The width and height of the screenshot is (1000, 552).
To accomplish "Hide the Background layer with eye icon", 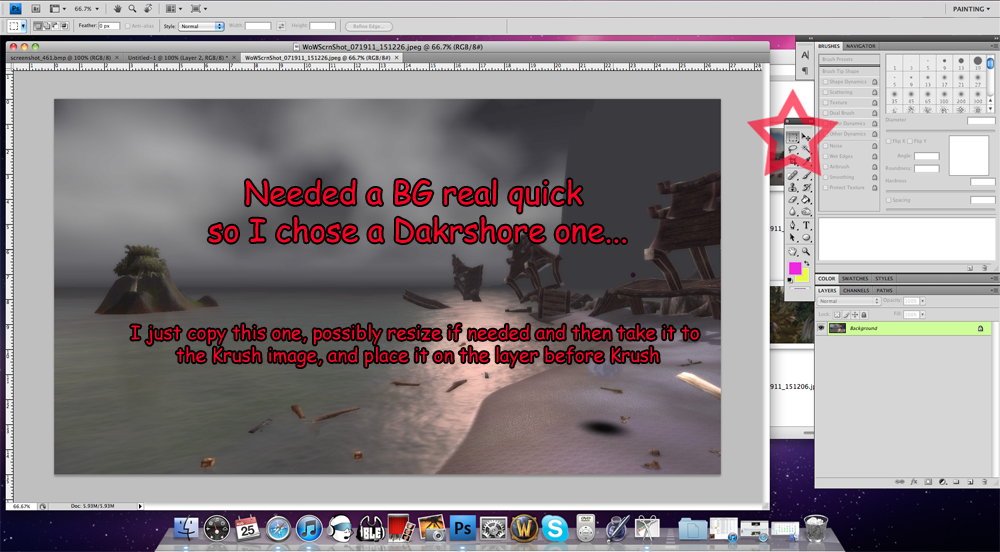I will tap(822, 328).
